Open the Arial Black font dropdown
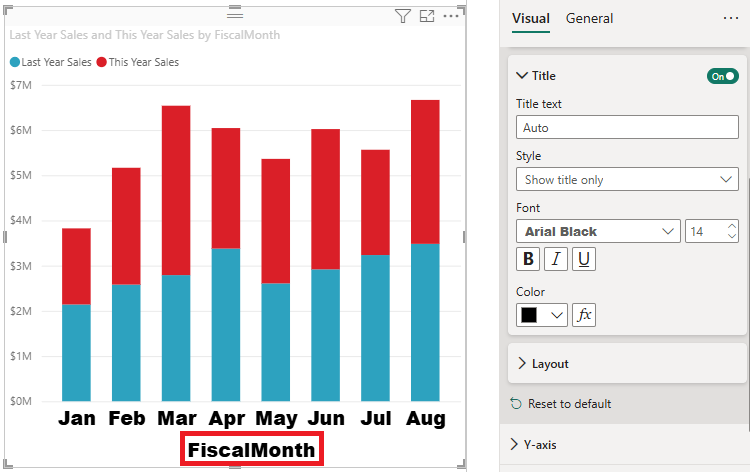This screenshot has width=750, height=472. tap(598, 231)
